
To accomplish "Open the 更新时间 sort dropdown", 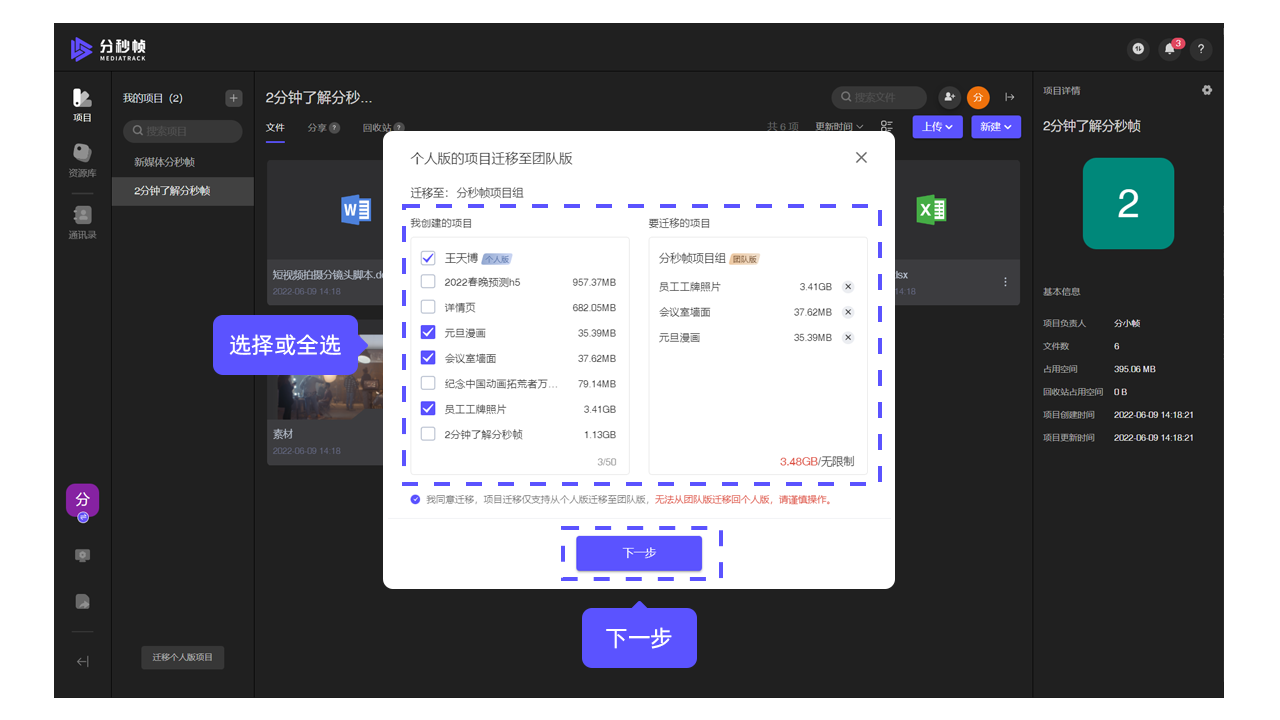I will (839, 127).
